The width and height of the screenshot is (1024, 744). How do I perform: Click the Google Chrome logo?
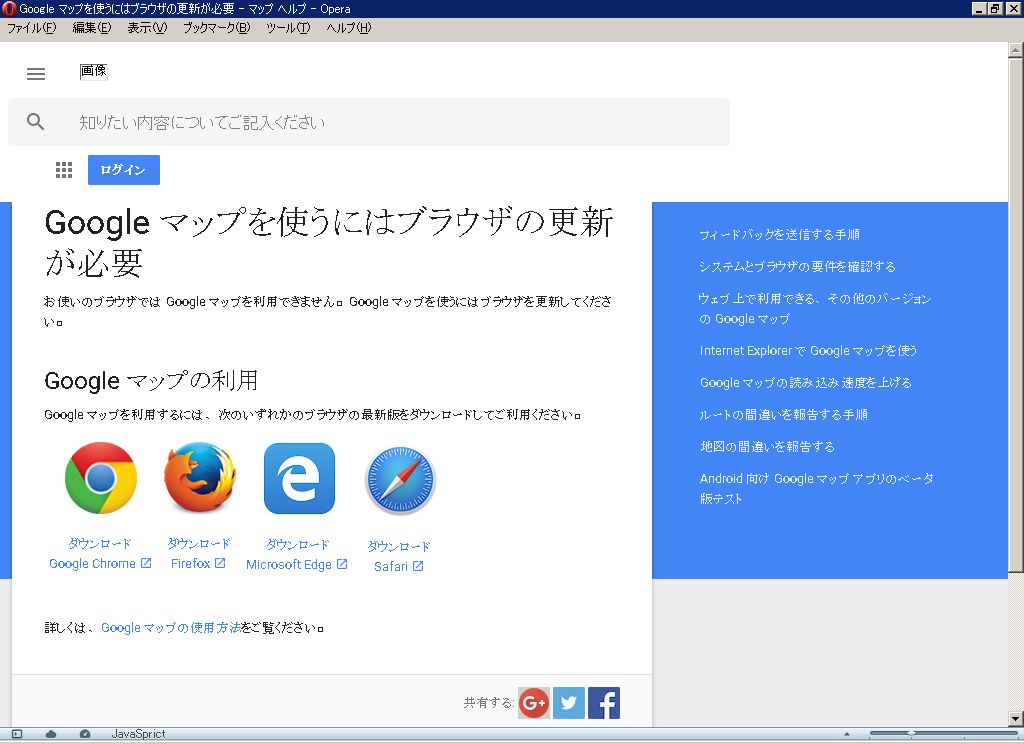click(101, 477)
